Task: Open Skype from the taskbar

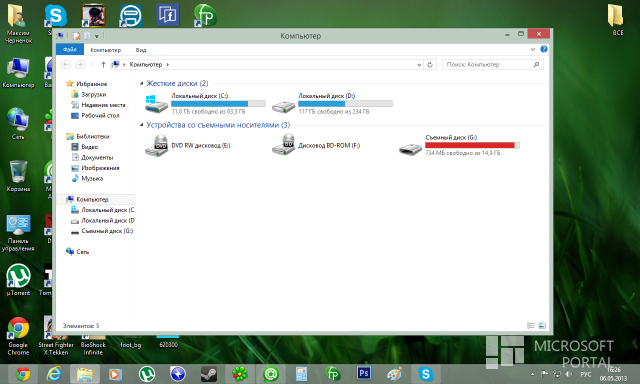Action: [x=425, y=374]
